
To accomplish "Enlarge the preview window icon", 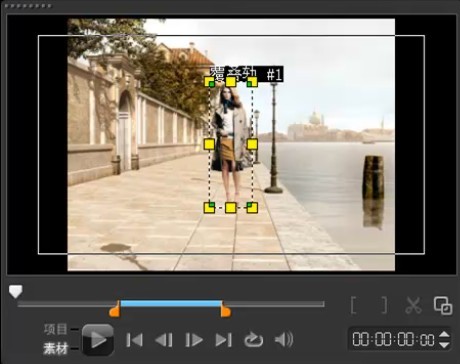I will tap(443, 305).
